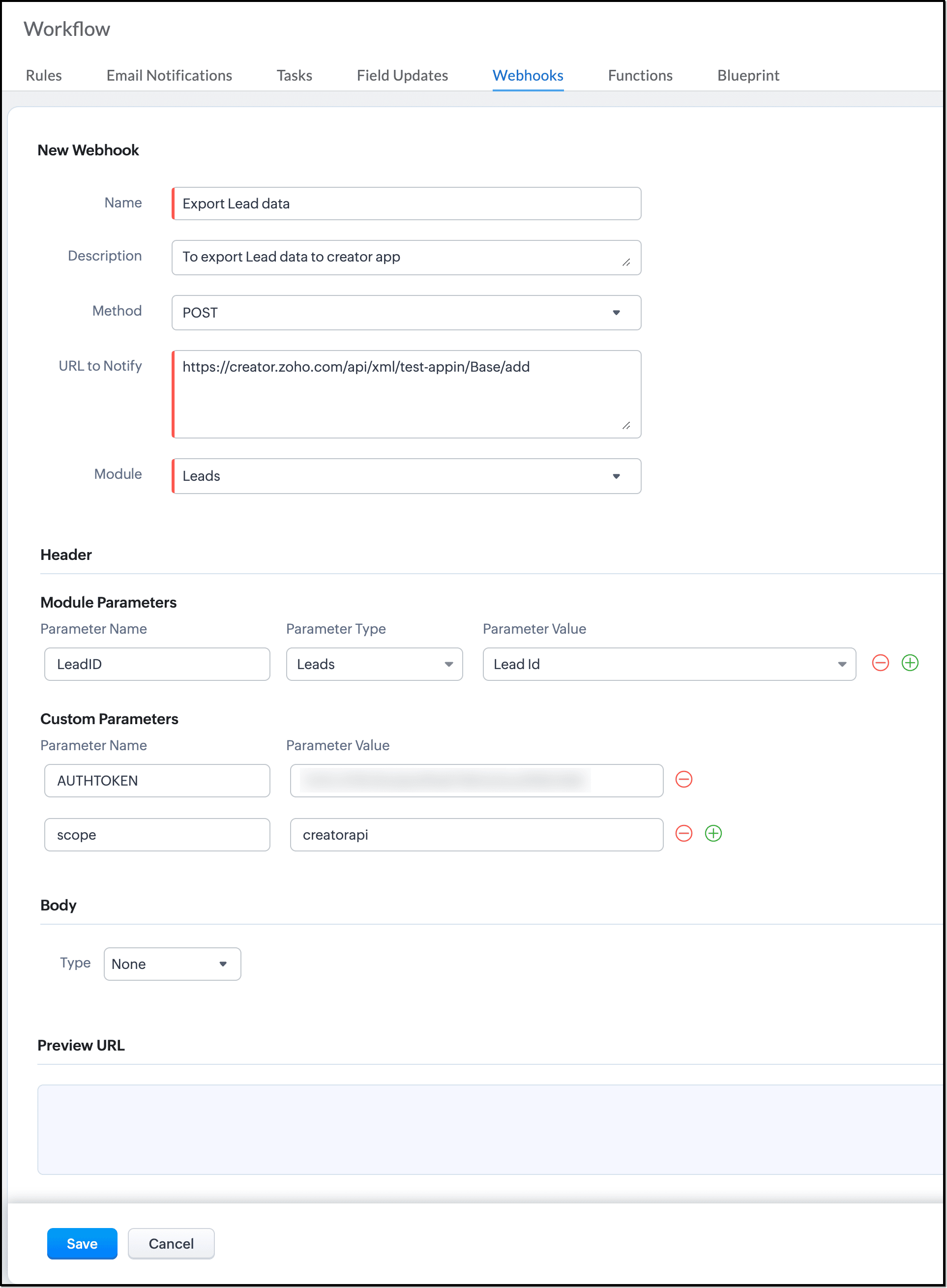Add another custom parameter row
Image resolution: width=947 pixels, height=1288 pixels.
coord(713,833)
